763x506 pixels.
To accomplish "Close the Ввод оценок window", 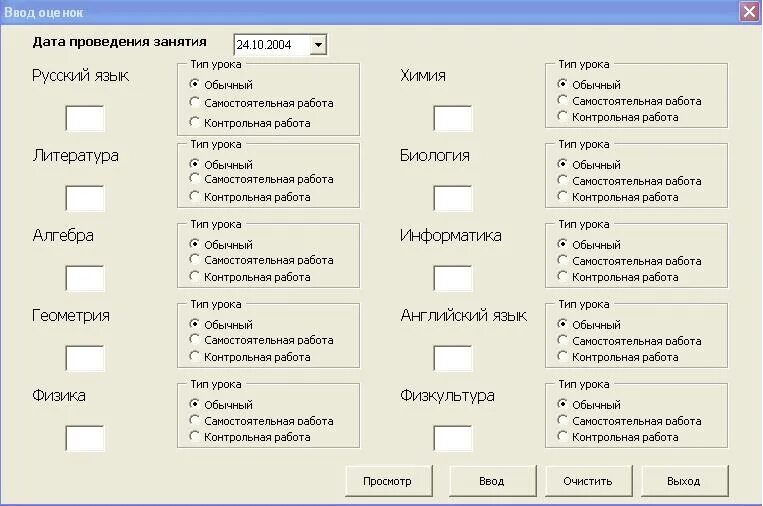I will click(x=749, y=11).
